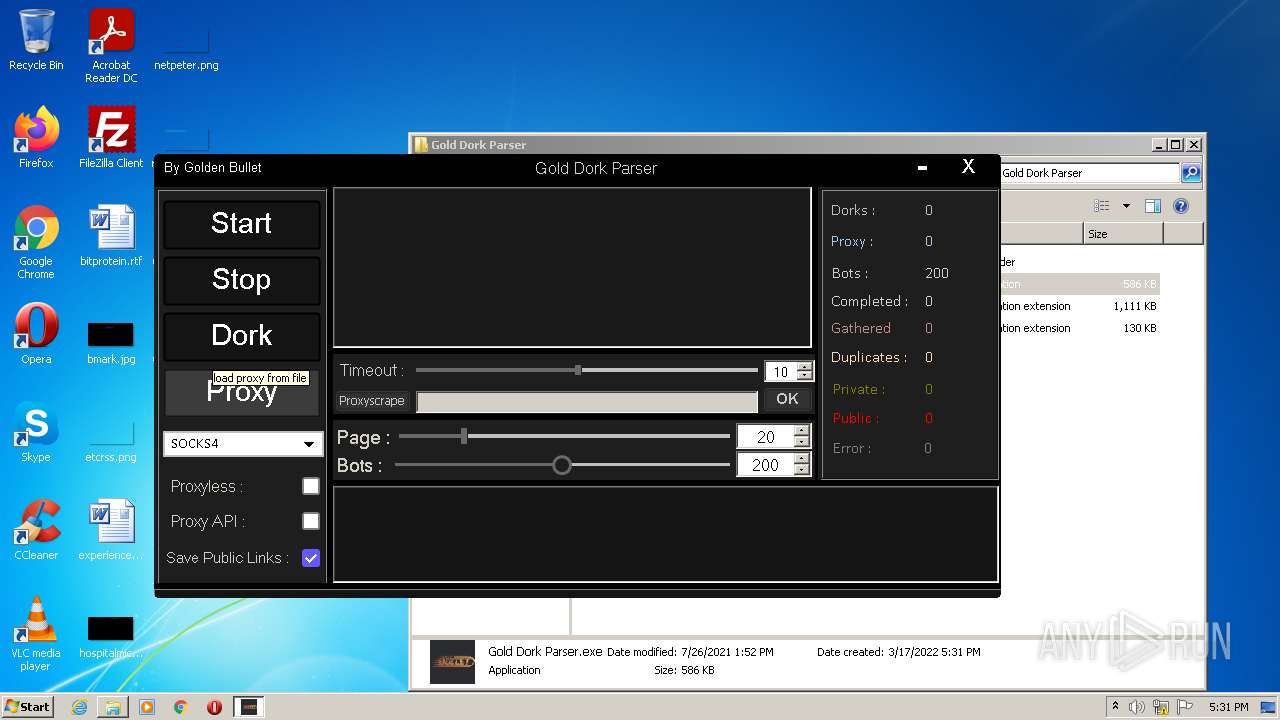Image resolution: width=1280 pixels, height=720 pixels.
Task: Click the Timeout slider handle
Action: click(x=578, y=370)
